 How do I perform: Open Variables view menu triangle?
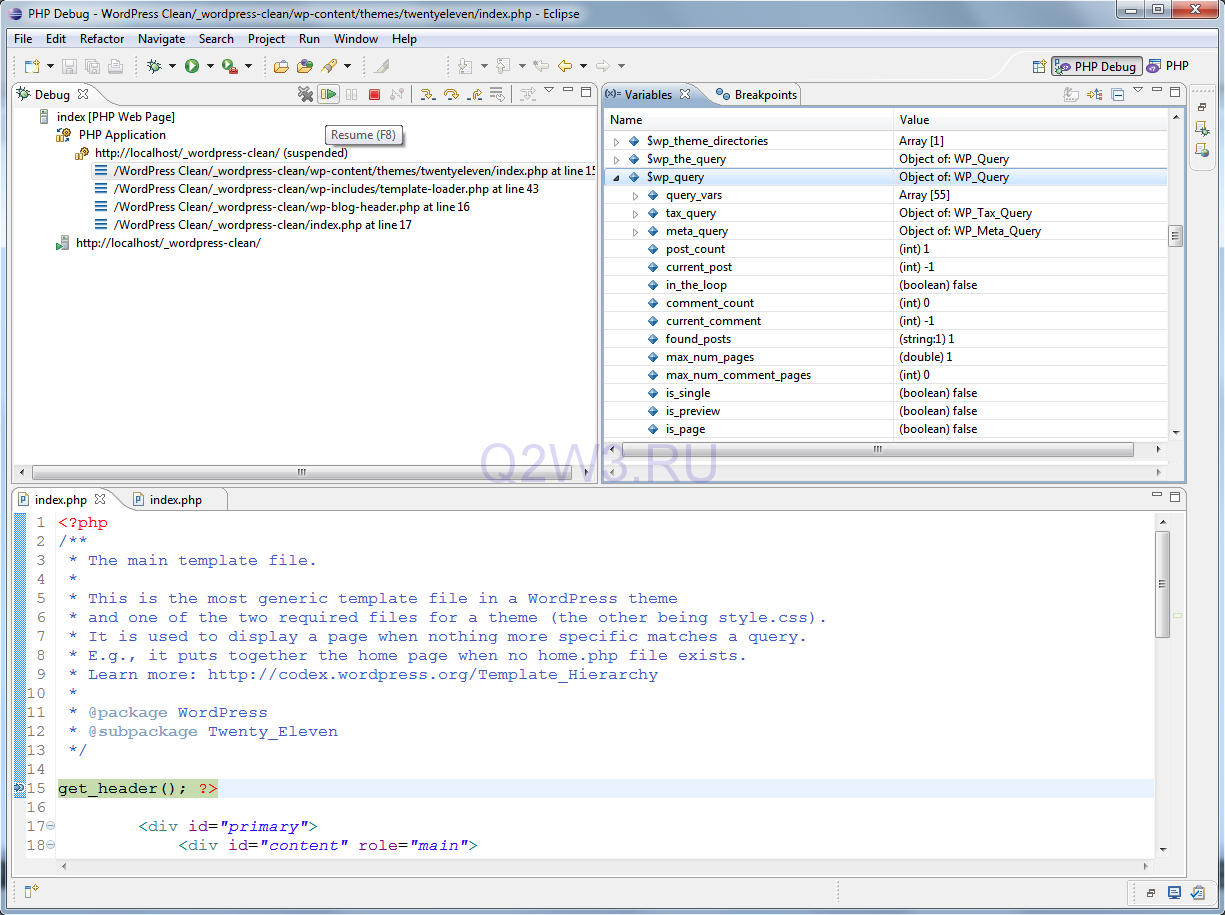pos(1138,91)
